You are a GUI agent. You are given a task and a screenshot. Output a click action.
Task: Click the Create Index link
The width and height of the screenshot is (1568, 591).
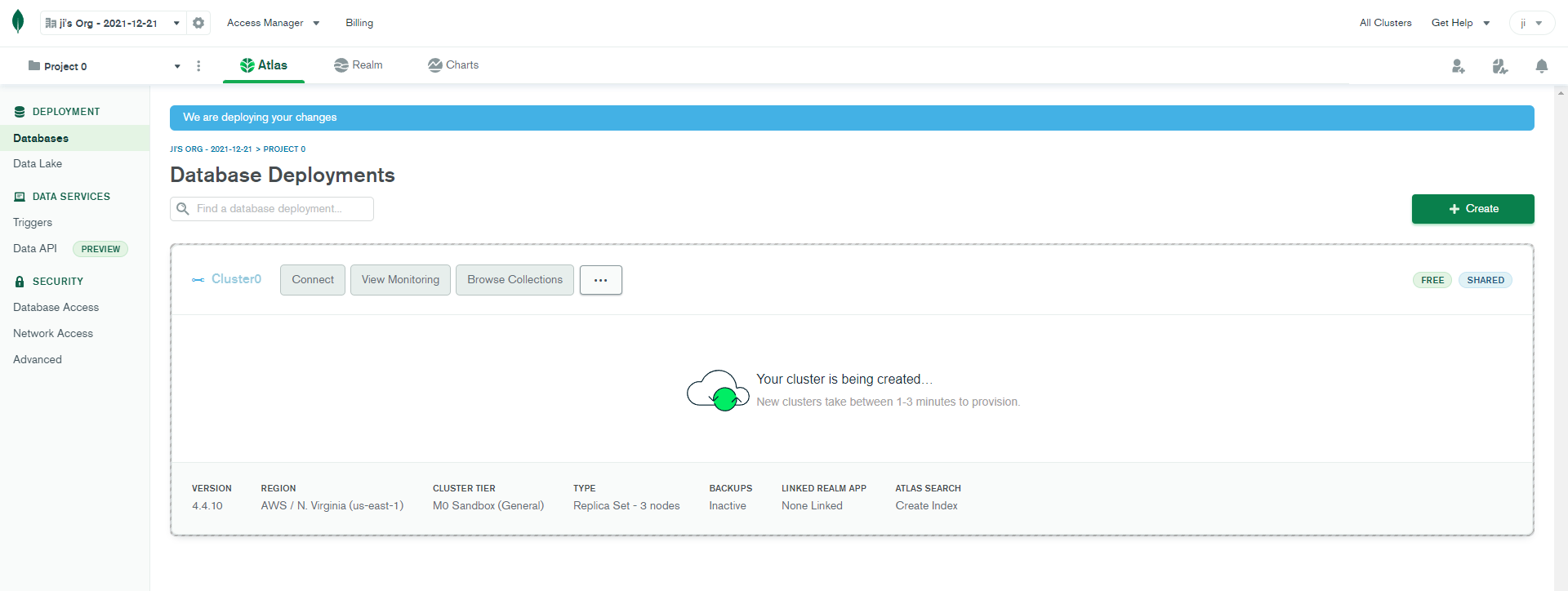tap(926, 506)
